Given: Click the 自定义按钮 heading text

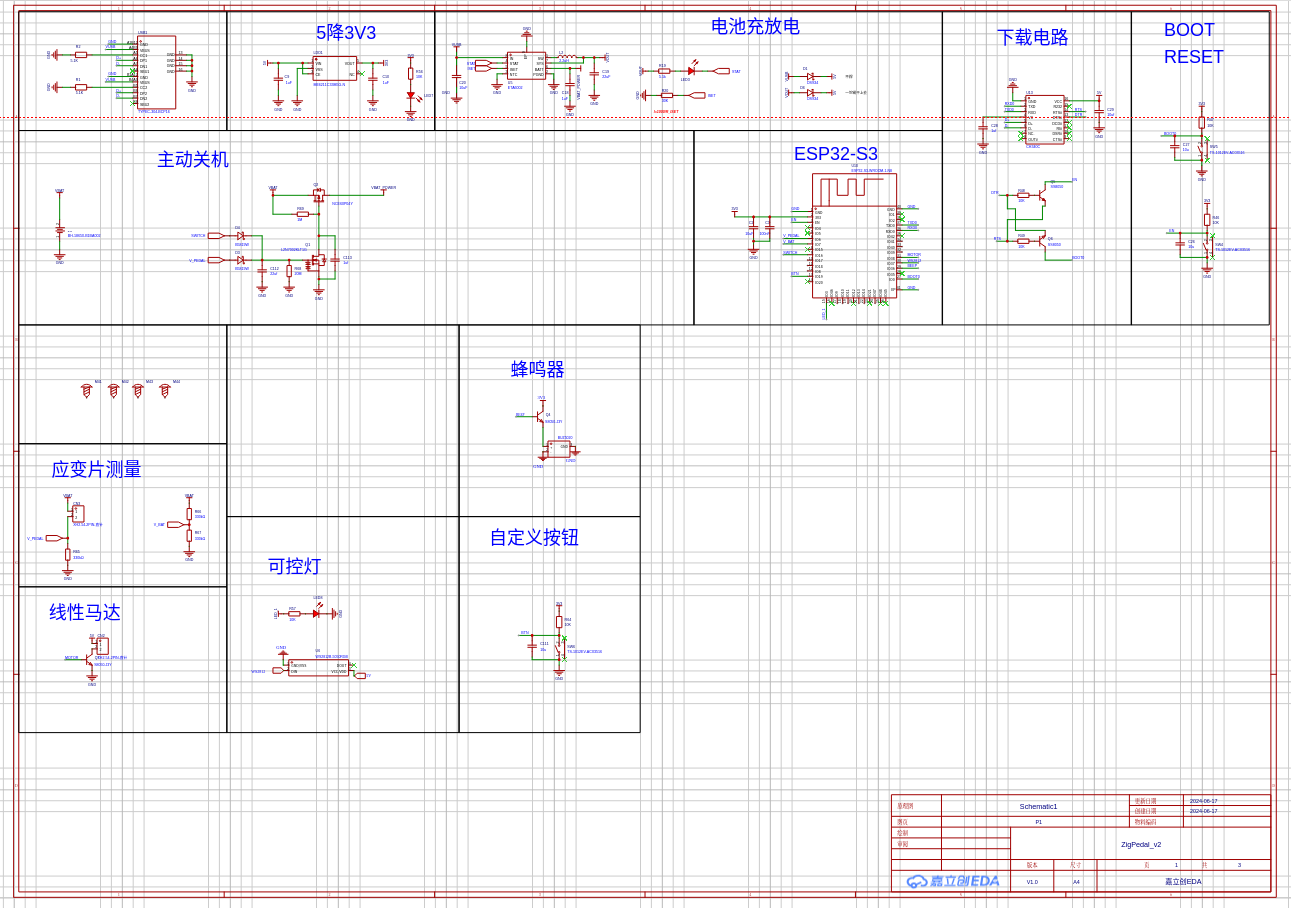Looking at the screenshot, I should point(534,538).
